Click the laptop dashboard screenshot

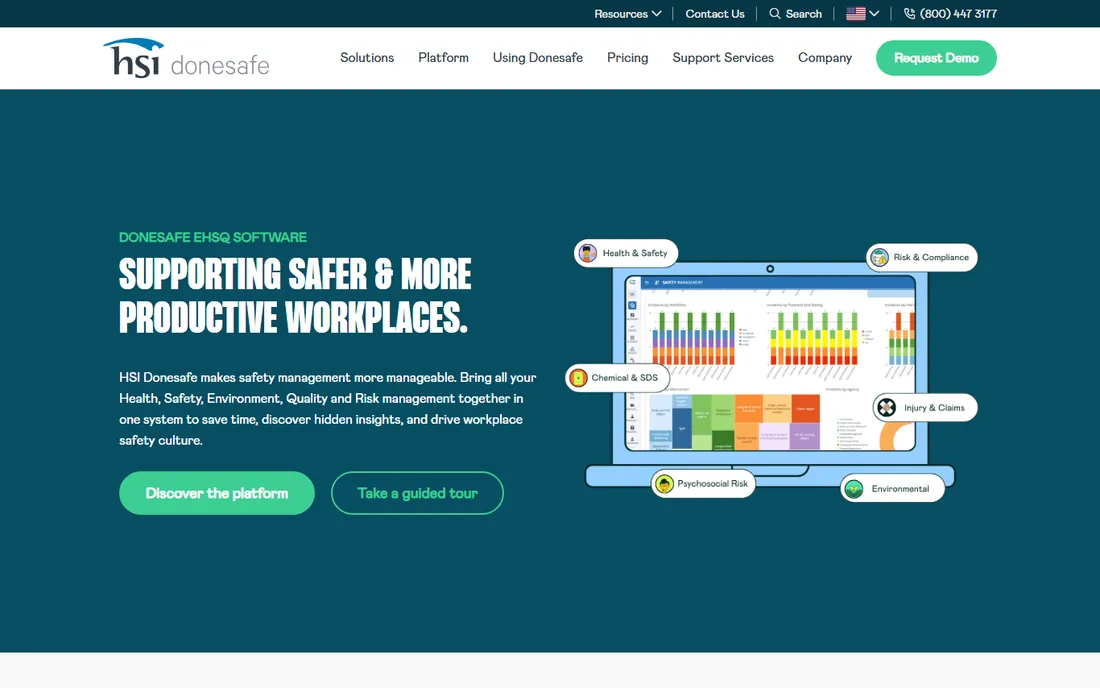pos(770,363)
